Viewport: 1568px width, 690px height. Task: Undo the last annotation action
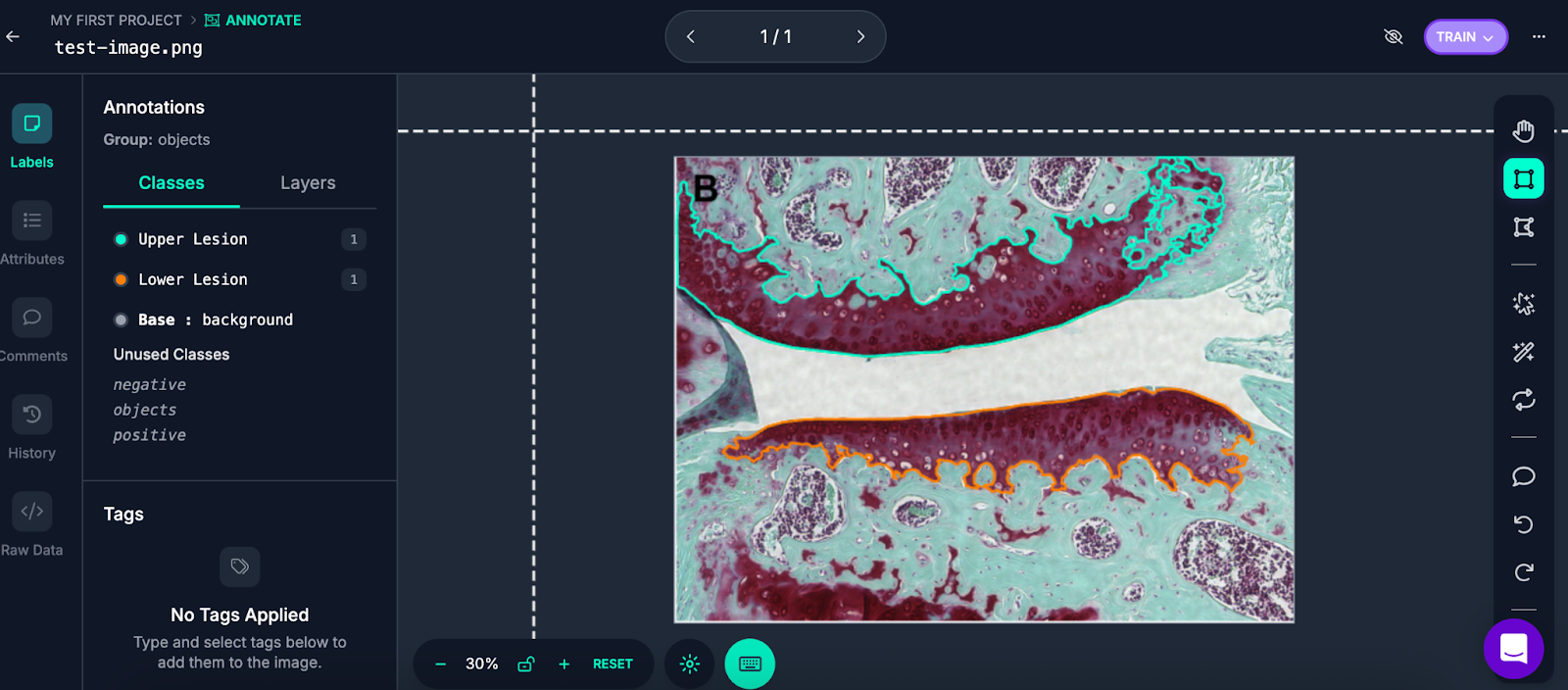1524,524
